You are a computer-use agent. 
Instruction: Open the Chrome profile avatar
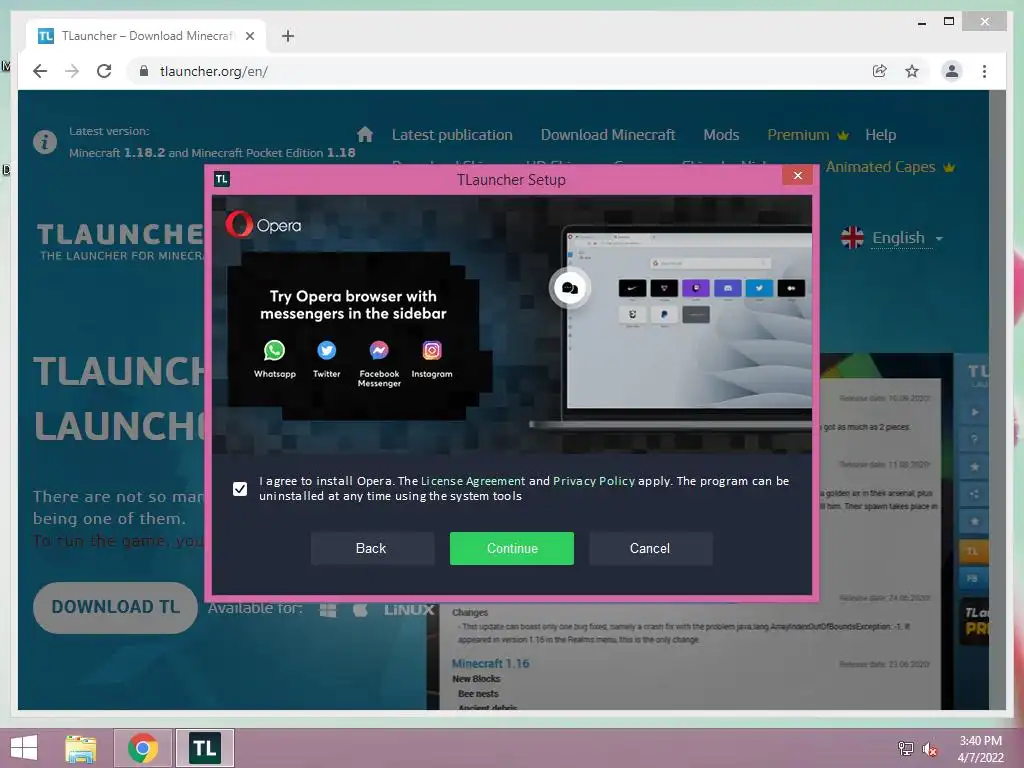click(952, 71)
